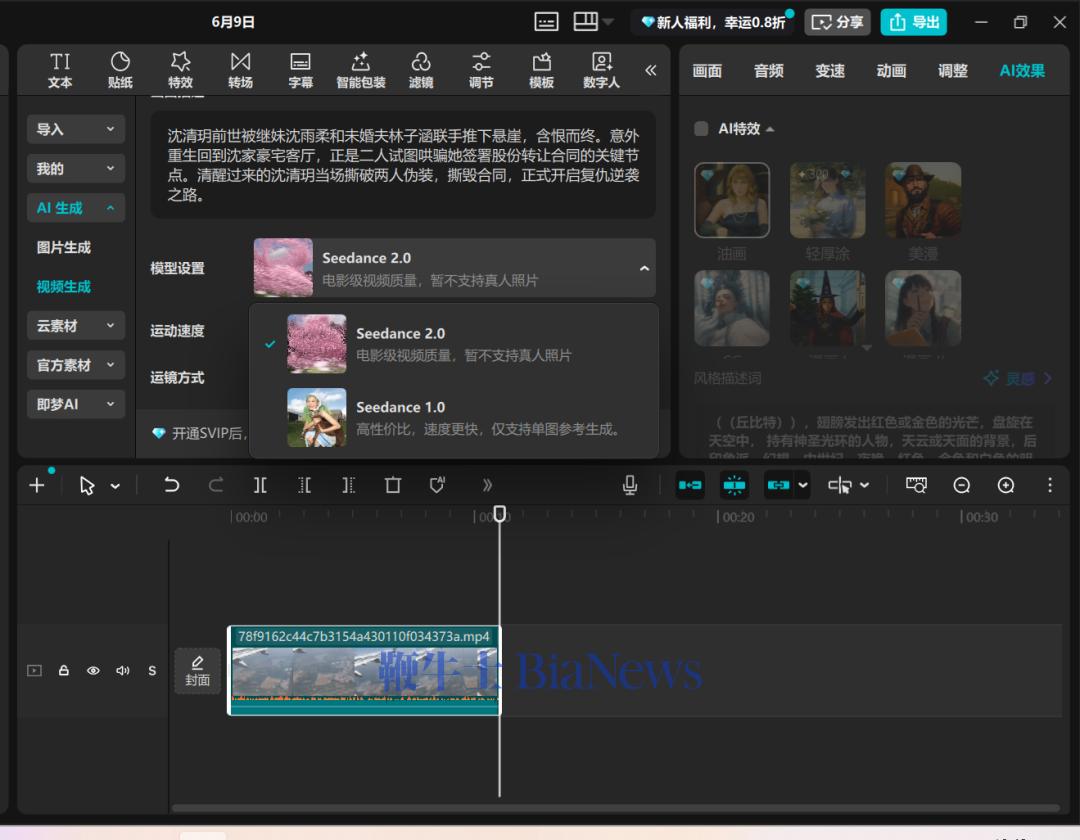Zoom out the timeline
The image size is (1080, 840).
(x=962, y=485)
